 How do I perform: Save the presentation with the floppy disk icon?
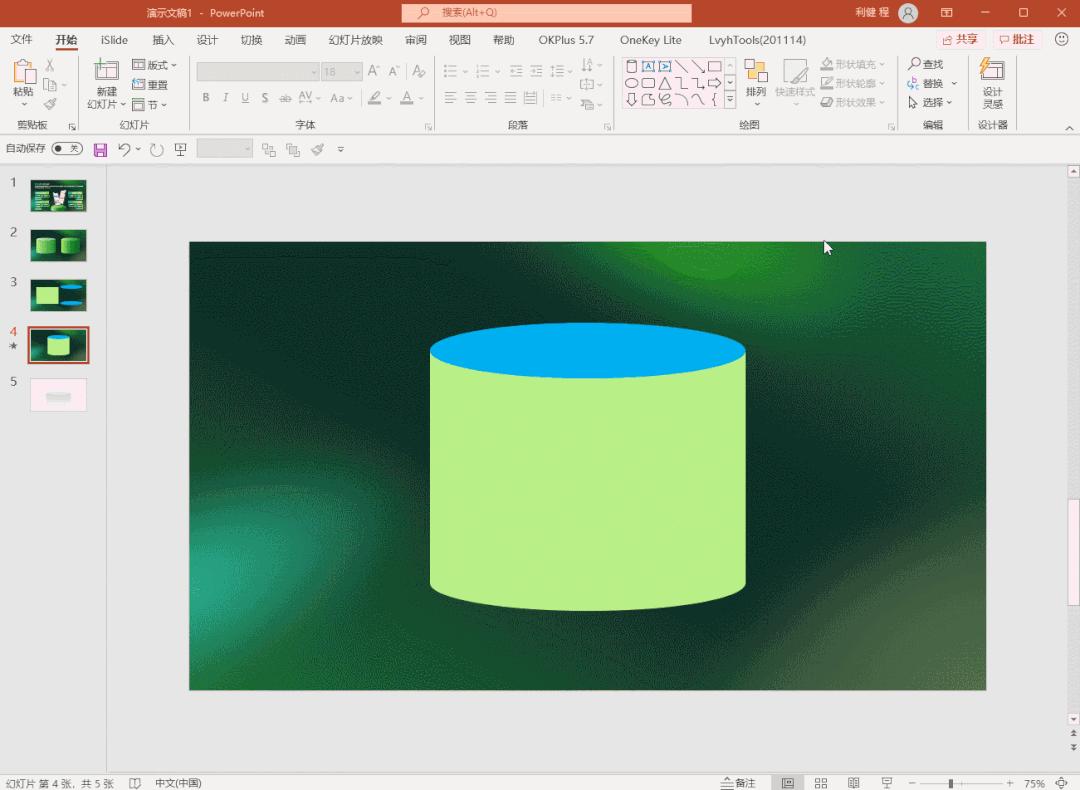(100, 149)
